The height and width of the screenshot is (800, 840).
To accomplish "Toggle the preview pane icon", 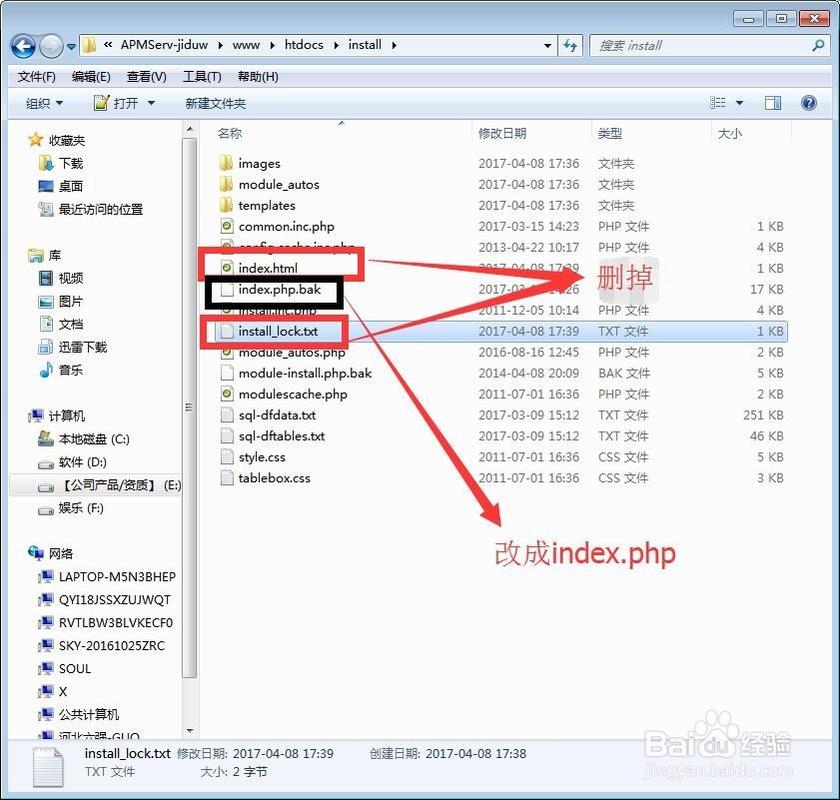I will [772, 103].
